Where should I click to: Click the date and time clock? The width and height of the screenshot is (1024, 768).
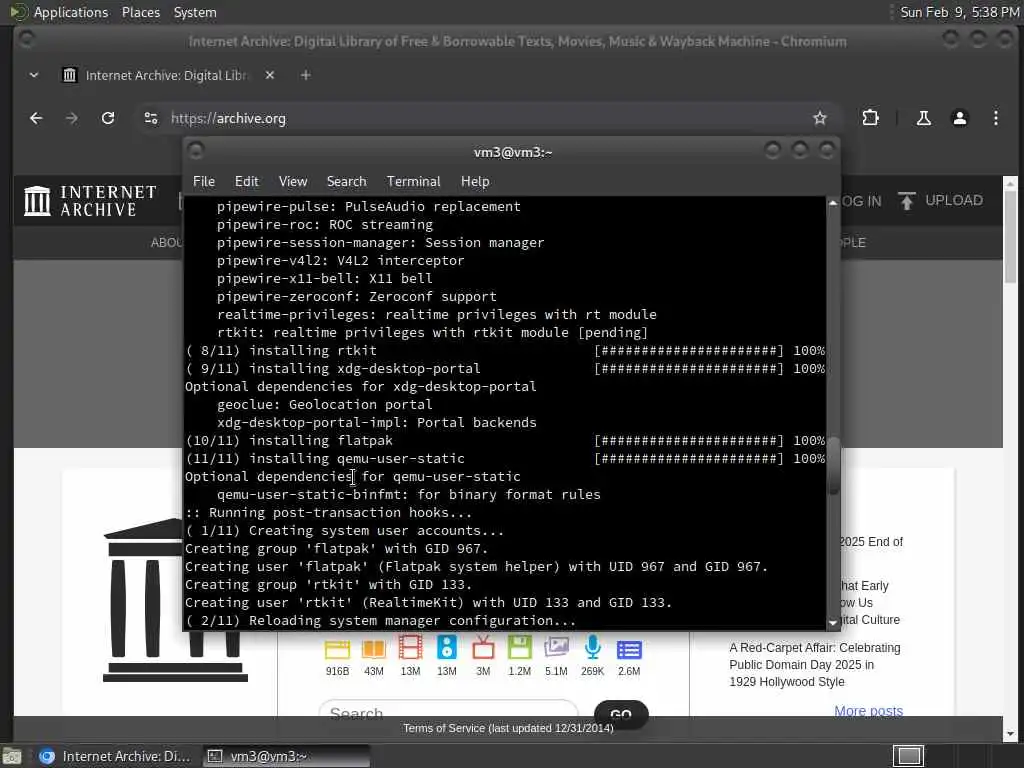pos(959,12)
